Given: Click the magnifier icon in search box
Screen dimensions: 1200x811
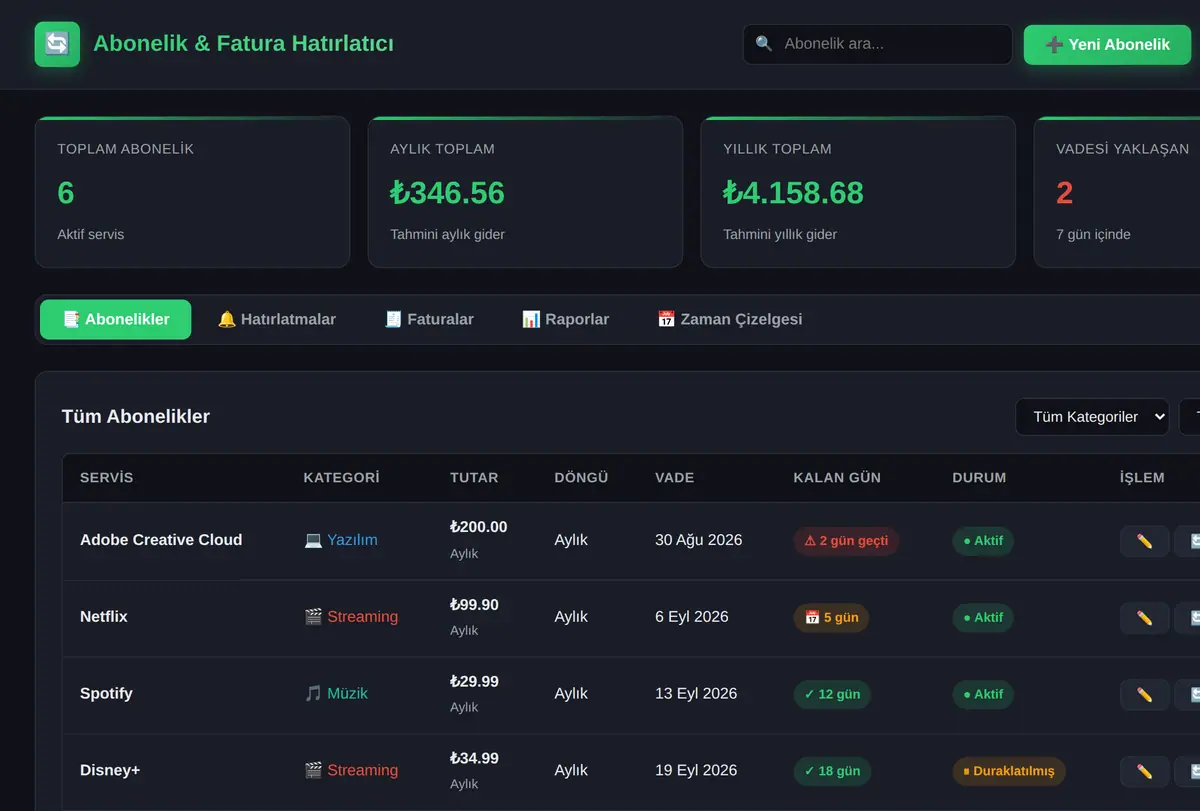Looking at the screenshot, I should pyautogui.click(x=764, y=44).
